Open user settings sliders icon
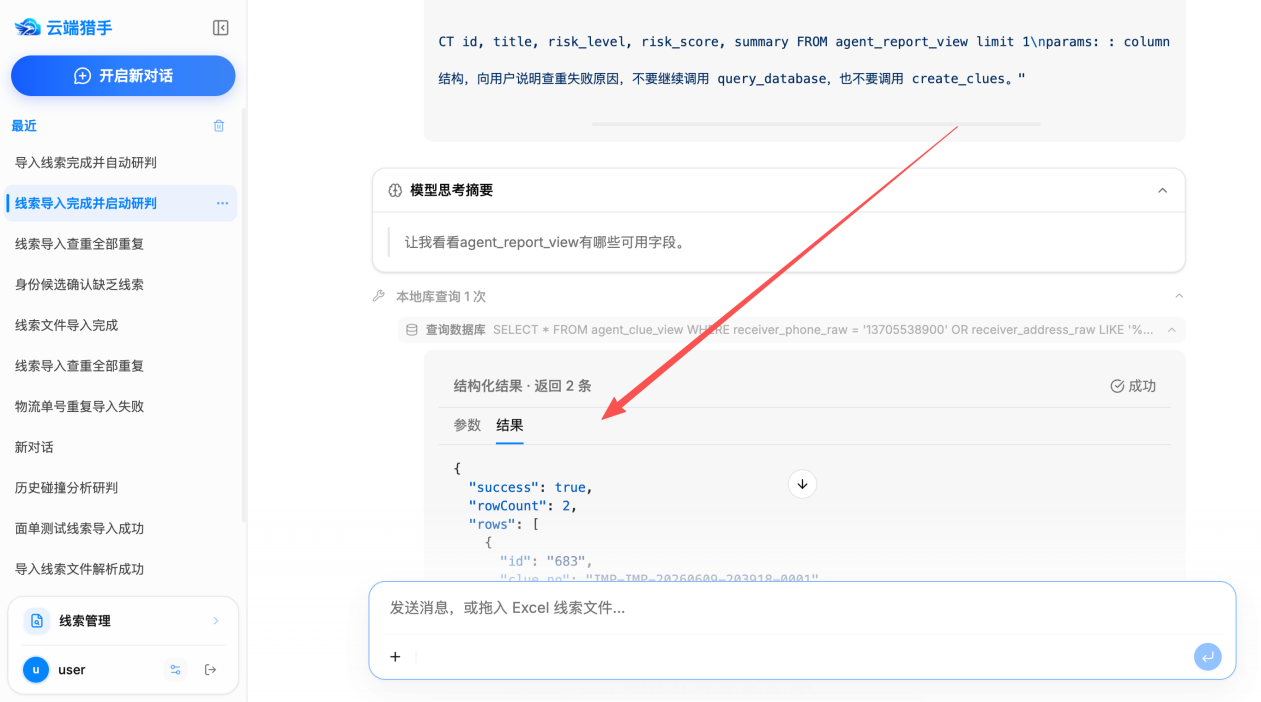 [175, 670]
